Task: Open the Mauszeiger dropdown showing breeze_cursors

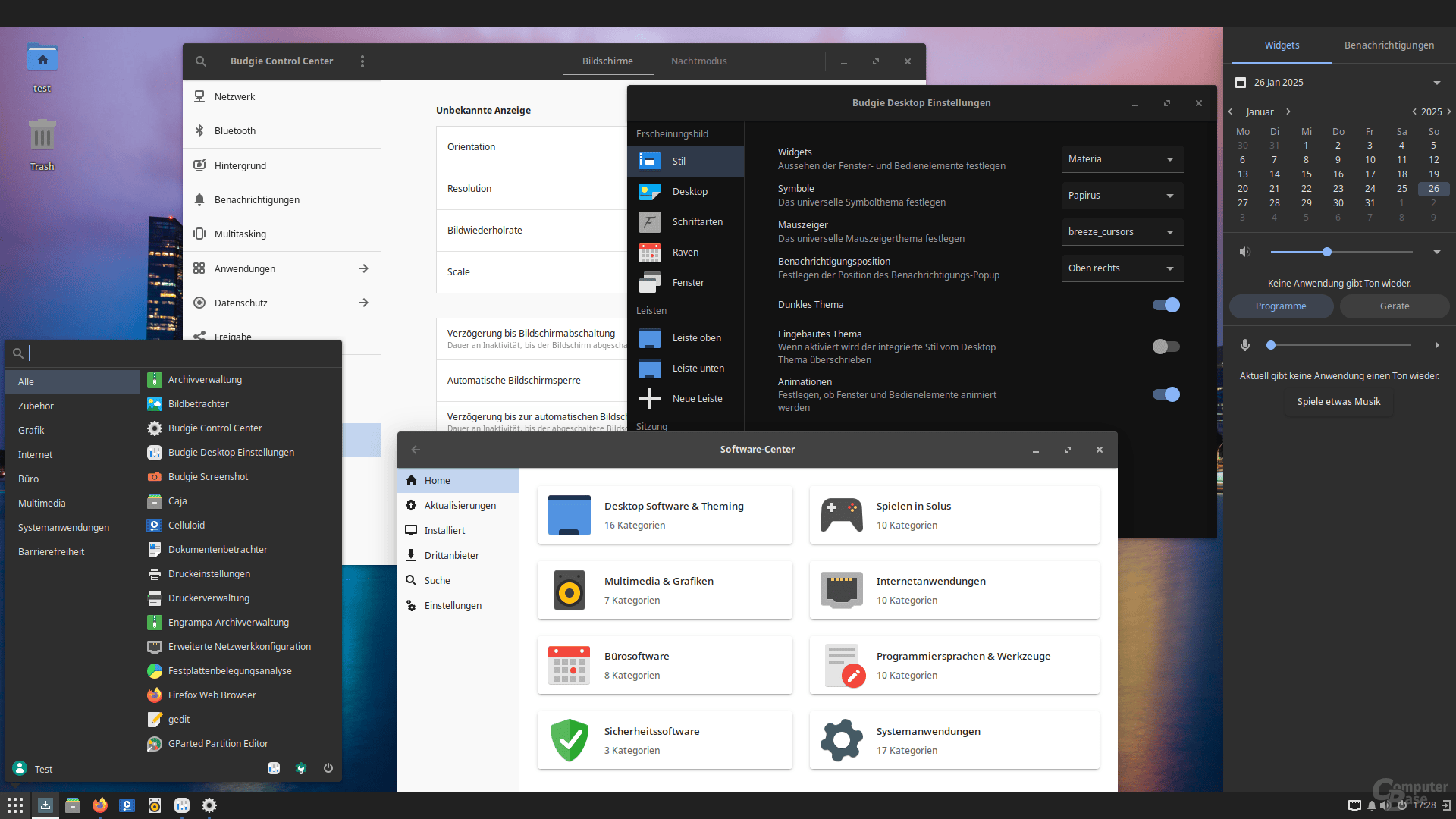Action: [x=1122, y=232]
